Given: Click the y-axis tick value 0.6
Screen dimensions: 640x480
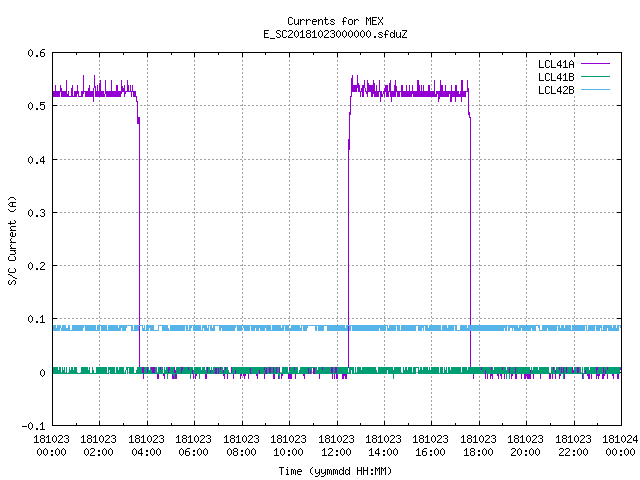Looking at the screenshot, I should (x=36, y=53).
